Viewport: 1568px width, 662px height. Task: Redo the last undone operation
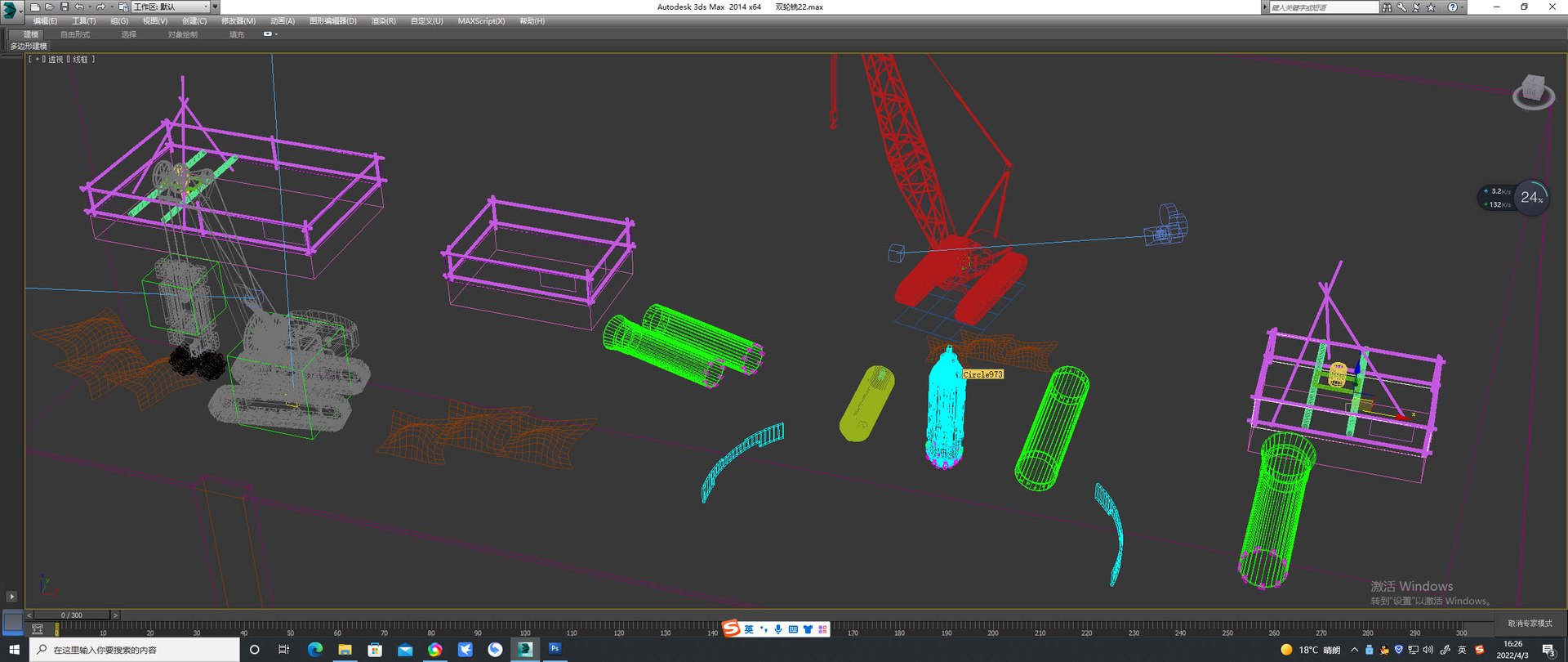coord(100,7)
